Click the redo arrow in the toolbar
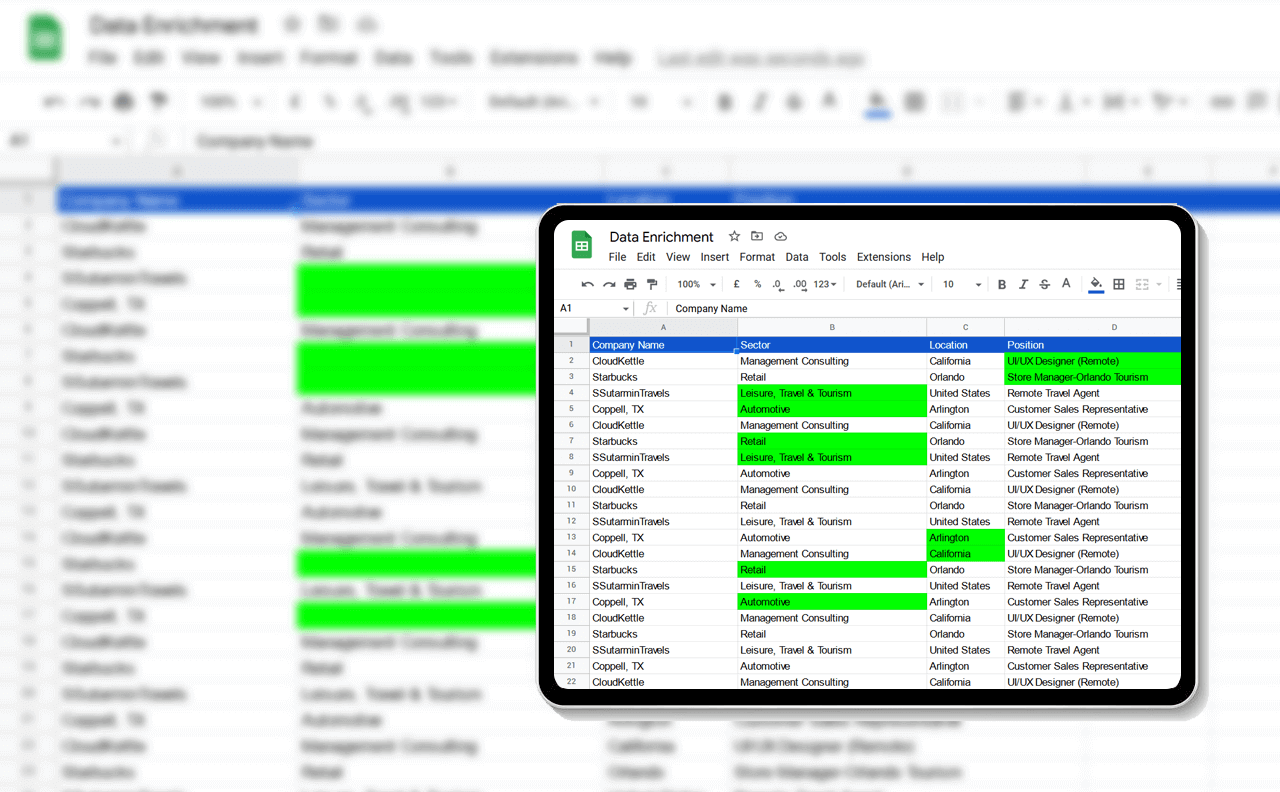Screen dimensions: 1280x792 click(608, 285)
